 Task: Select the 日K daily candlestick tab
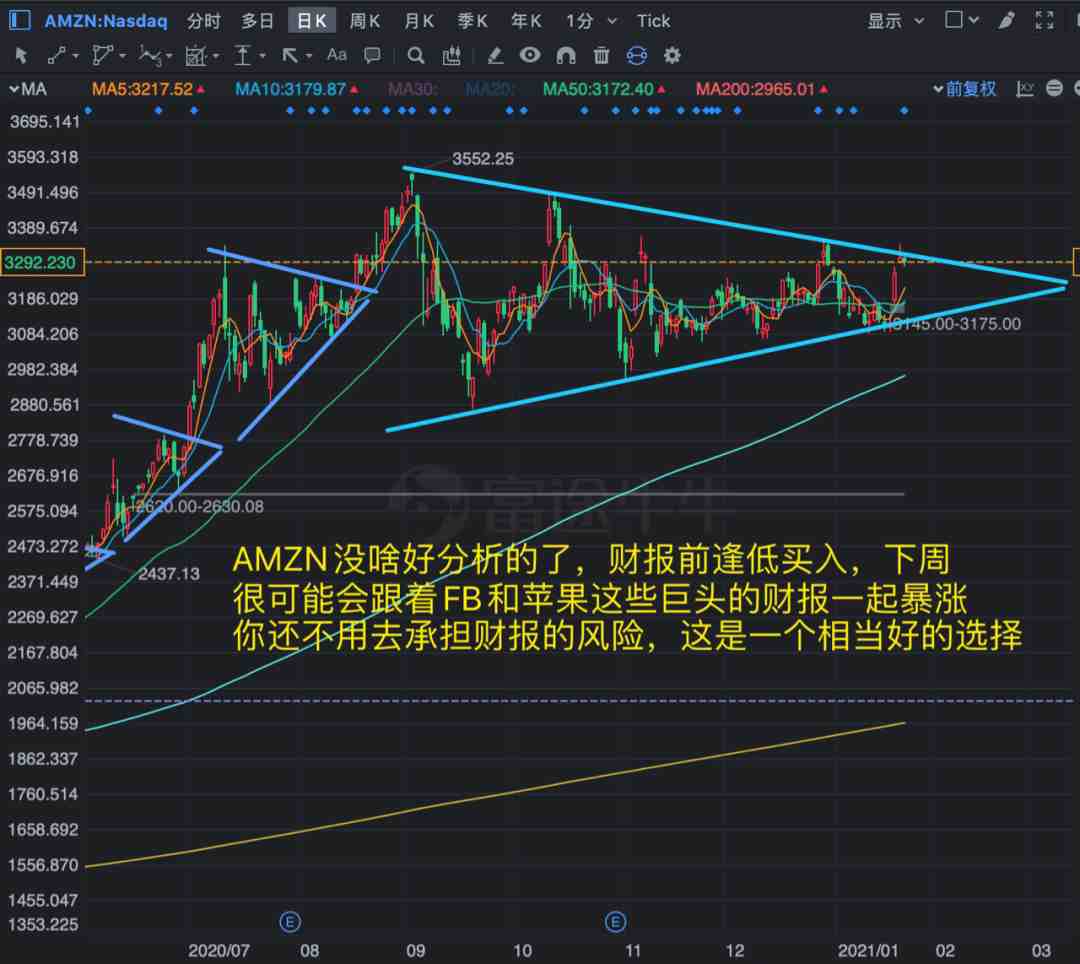click(x=311, y=21)
